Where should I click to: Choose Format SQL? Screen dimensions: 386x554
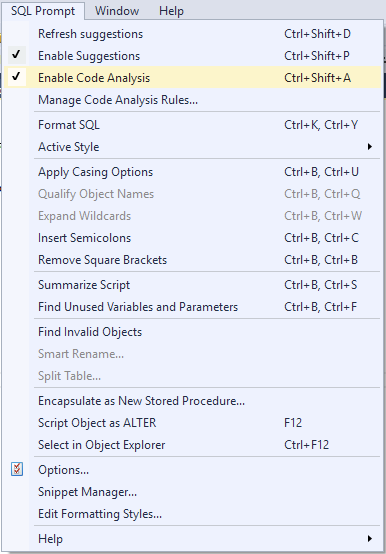tap(193, 125)
